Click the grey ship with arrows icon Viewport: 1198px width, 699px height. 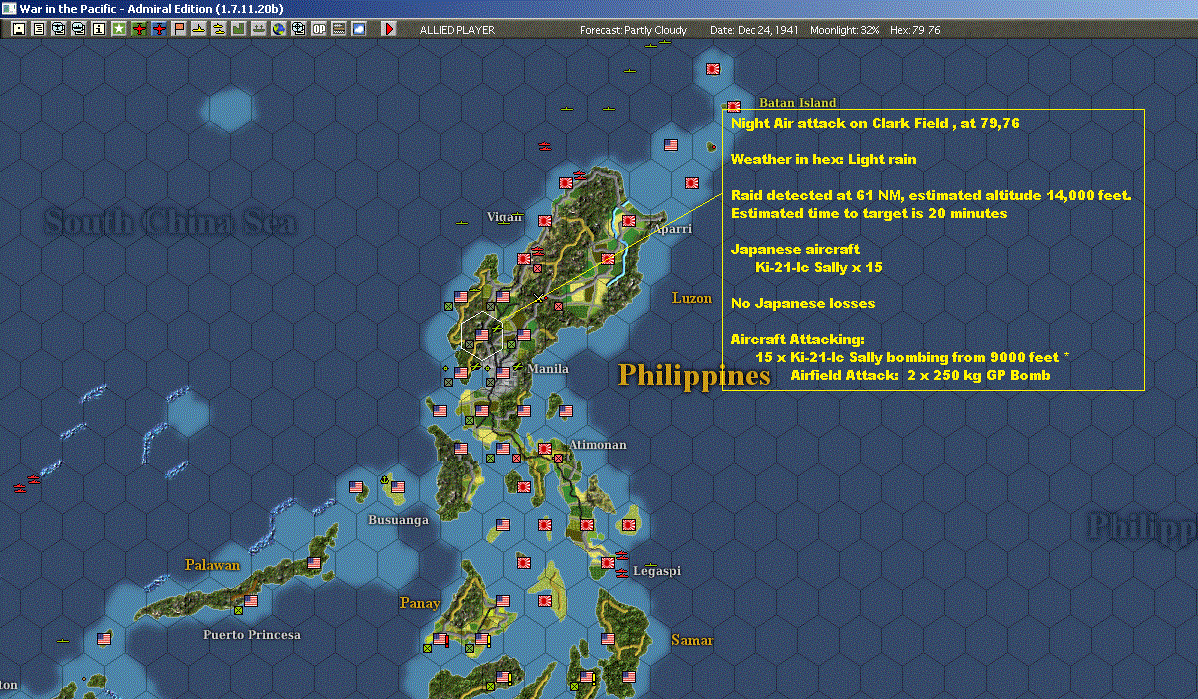(258, 29)
